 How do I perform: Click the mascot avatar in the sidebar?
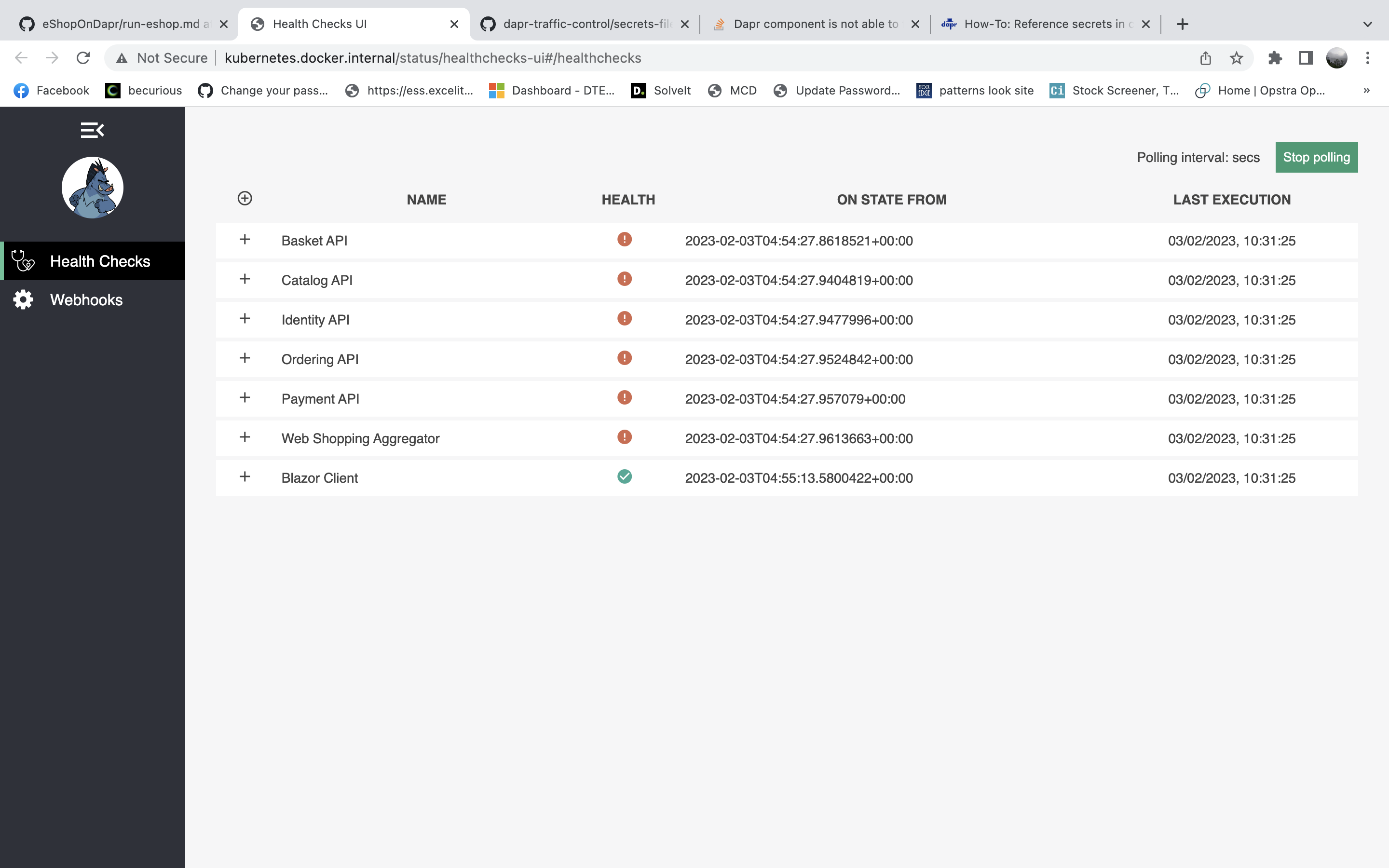pos(92,187)
